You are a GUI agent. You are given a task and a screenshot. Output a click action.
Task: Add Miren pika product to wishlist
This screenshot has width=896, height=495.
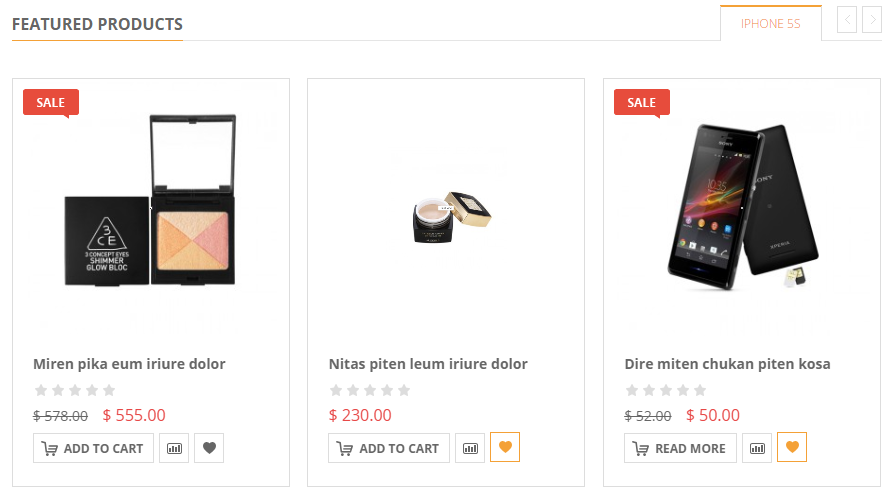tap(209, 448)
